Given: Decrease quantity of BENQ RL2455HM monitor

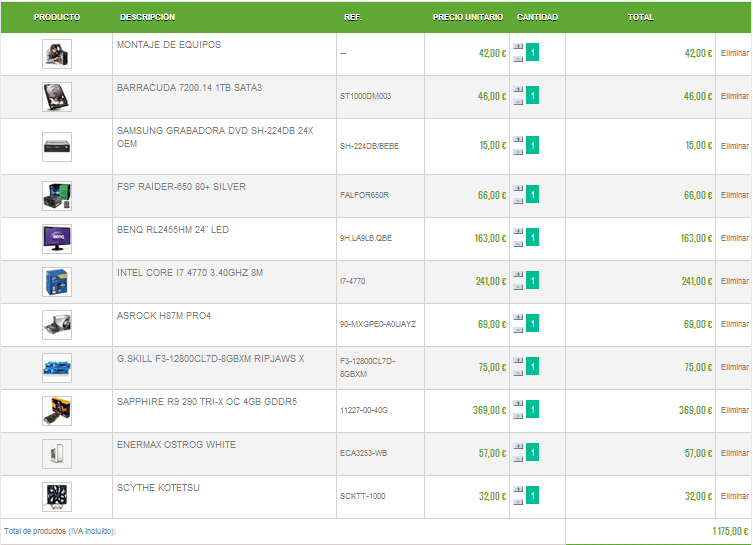Looking at the screenshot, I should tap(518, 244).
